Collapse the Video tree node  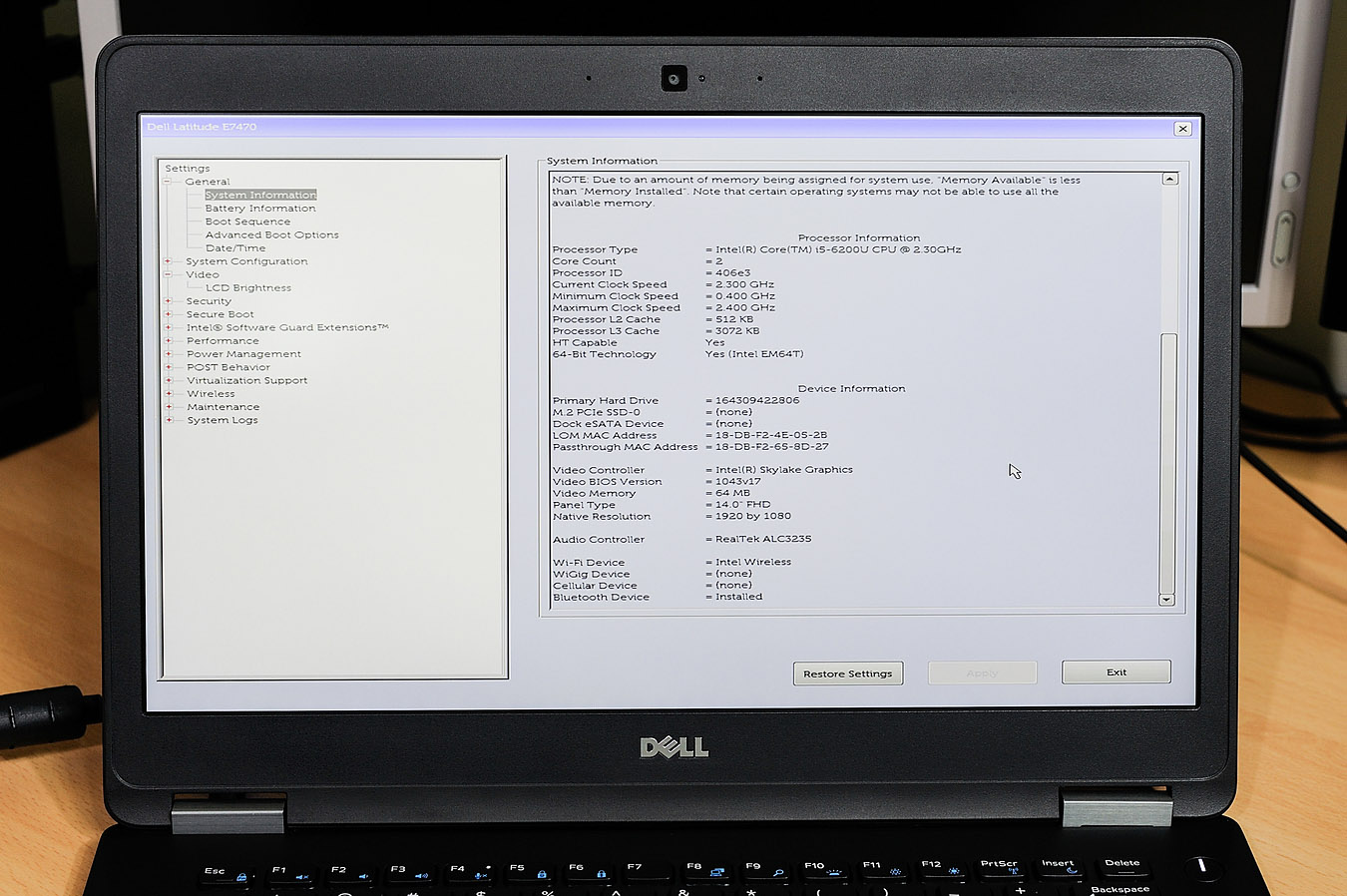[x=168, y=274]
